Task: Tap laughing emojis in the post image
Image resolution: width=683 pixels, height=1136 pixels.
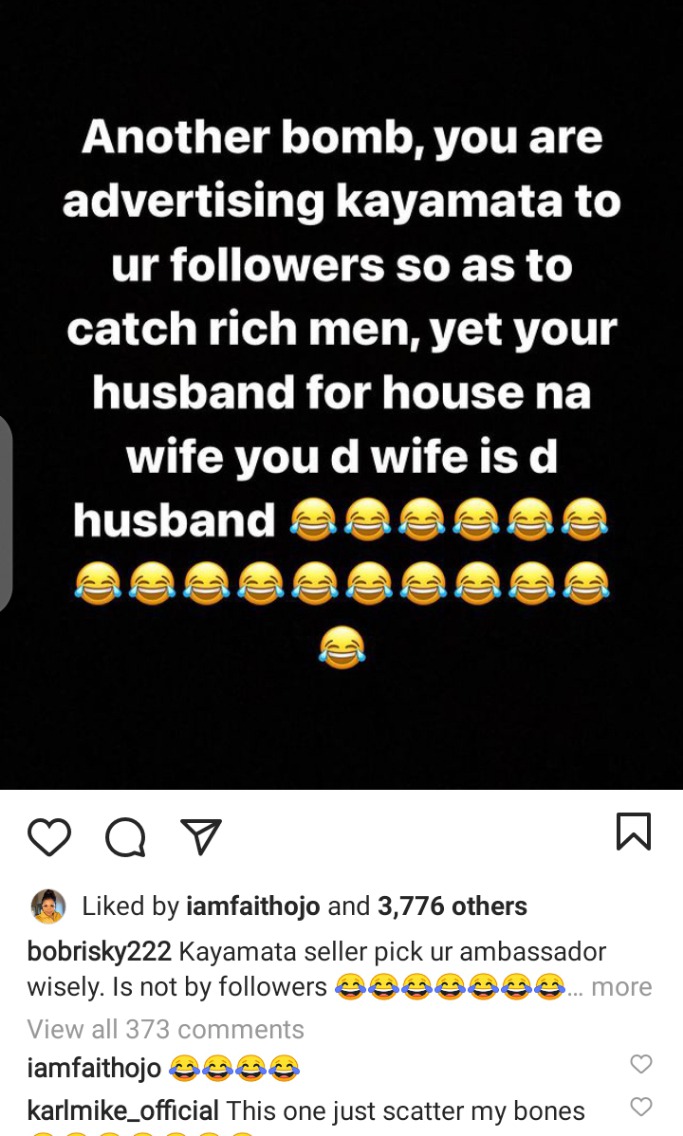Action: [341, 583]
